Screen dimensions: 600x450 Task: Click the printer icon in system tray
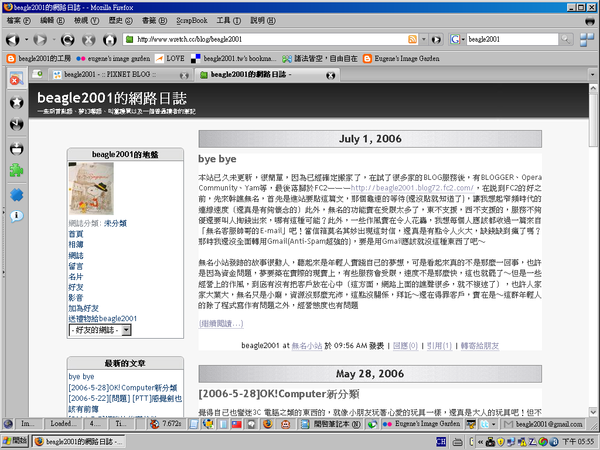[x=458, y=442]
